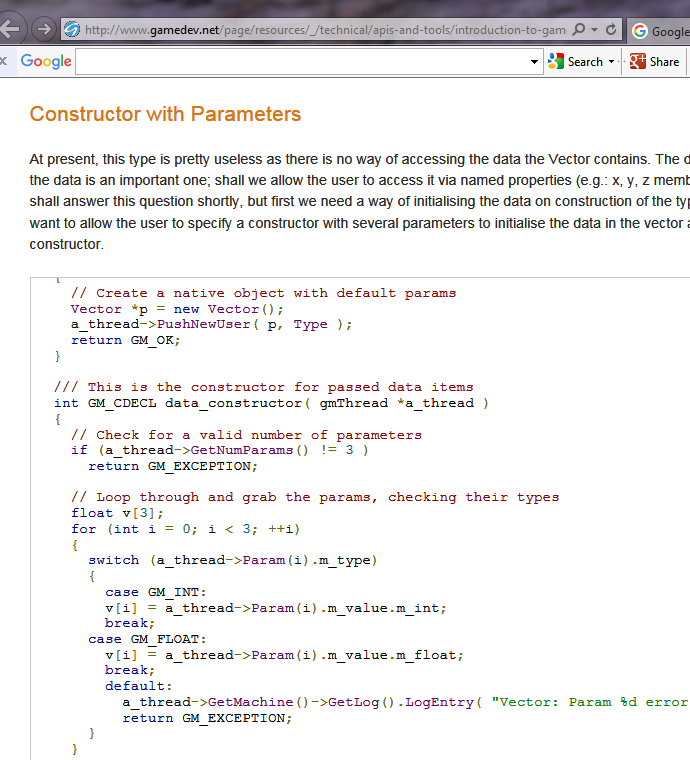This screenshot has width=690, height=760.
Task: Click the 'return GM_OK;' code line
Action: [x=112, y=340]
